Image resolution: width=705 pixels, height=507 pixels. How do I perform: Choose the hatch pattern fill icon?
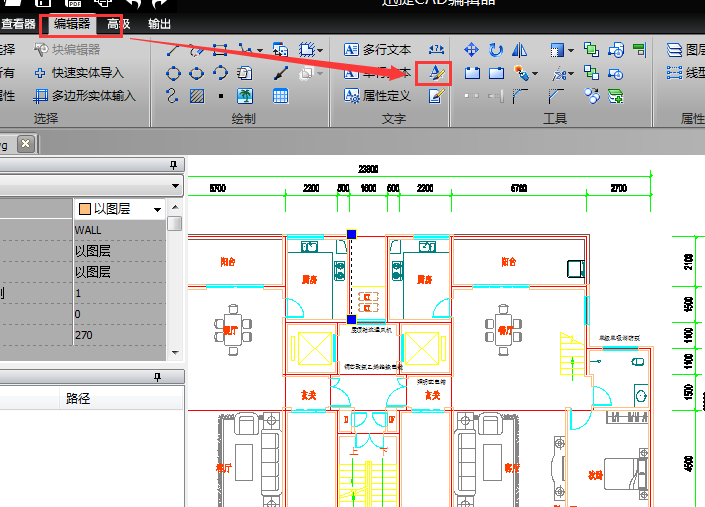(x=197, y=96)
